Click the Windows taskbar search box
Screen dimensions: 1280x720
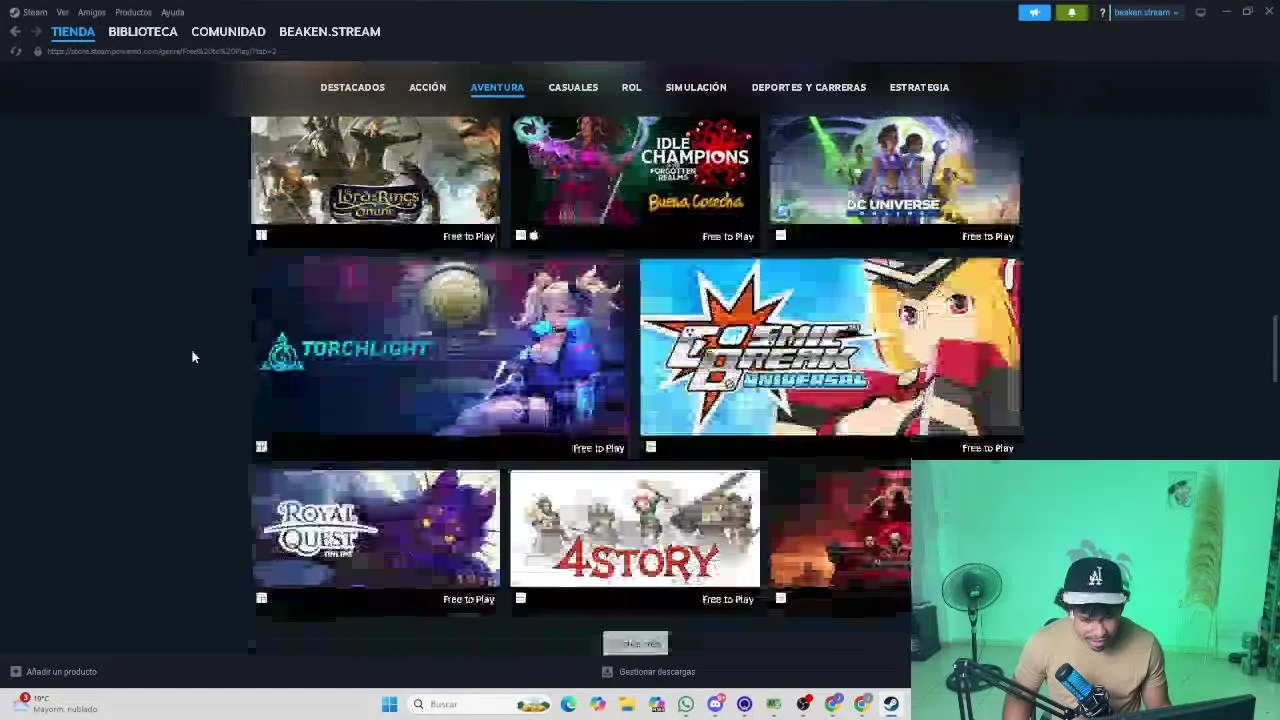tap(479, 704)
